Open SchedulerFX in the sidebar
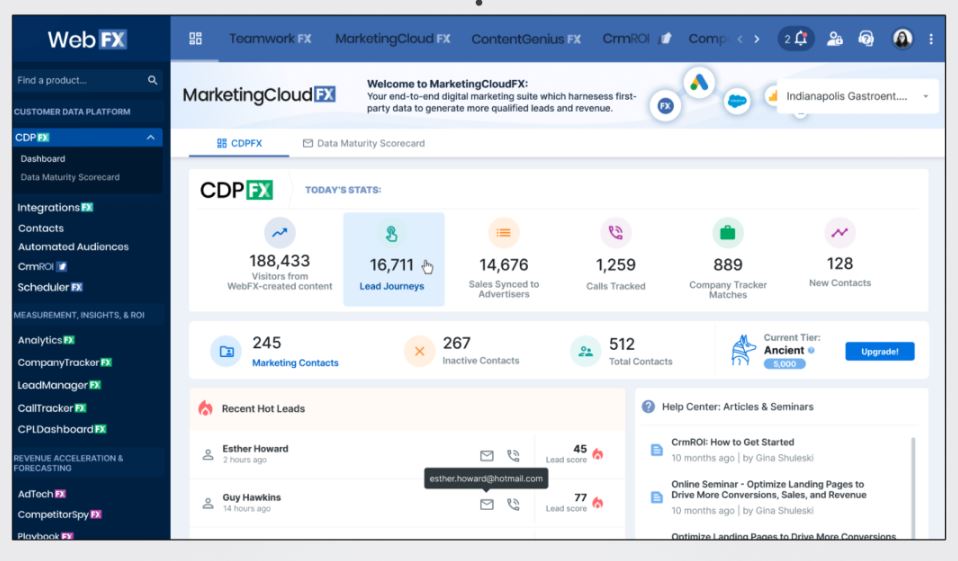958x561 pixels. point(49,287)
